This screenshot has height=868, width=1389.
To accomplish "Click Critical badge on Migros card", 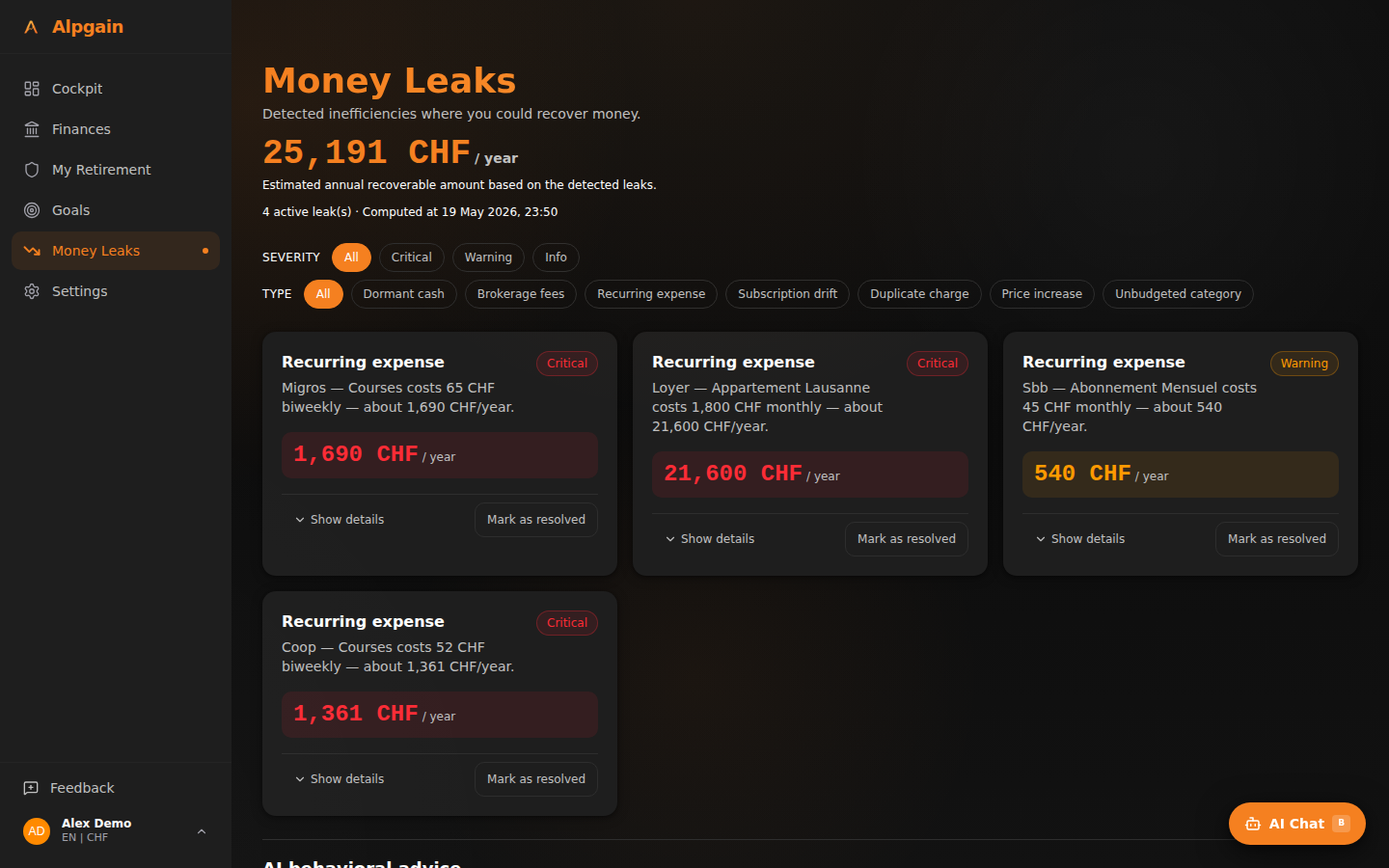I will pyautogui.click(x=567, y=364).
